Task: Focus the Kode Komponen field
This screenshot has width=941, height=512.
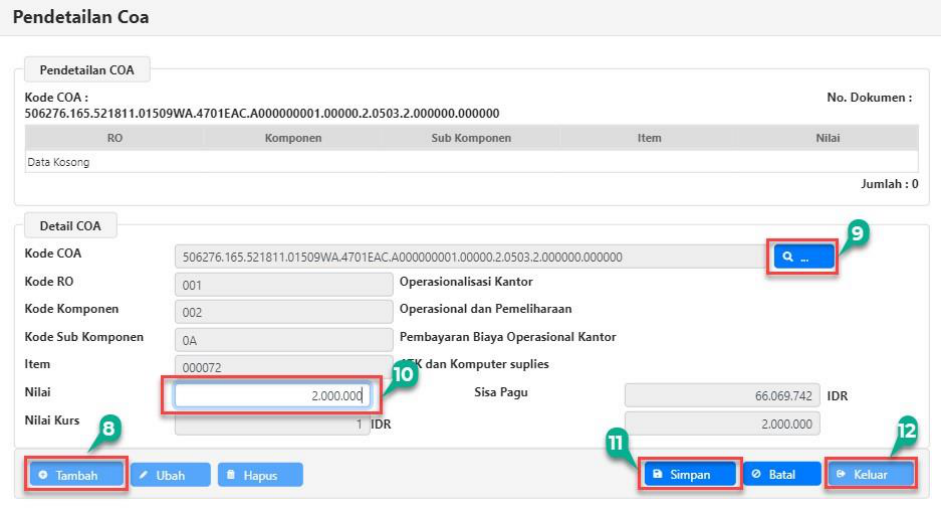Action: tap(283, 312)
